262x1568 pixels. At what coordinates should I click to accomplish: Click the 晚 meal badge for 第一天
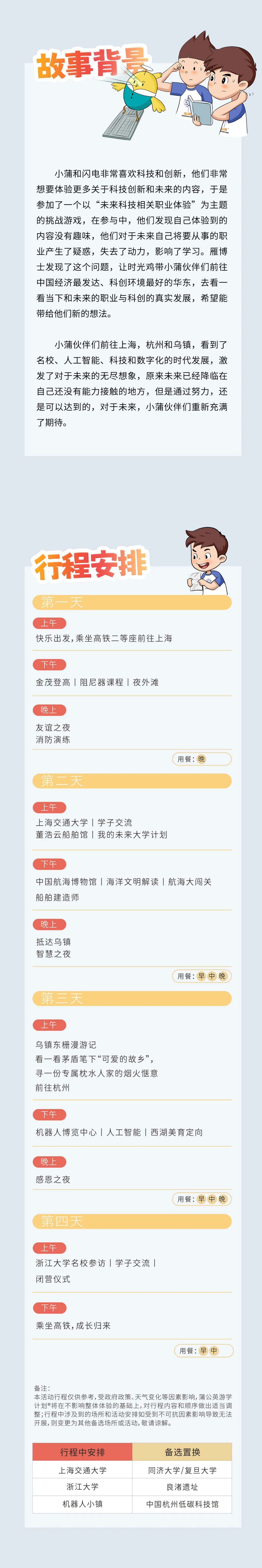pos(202,759)
